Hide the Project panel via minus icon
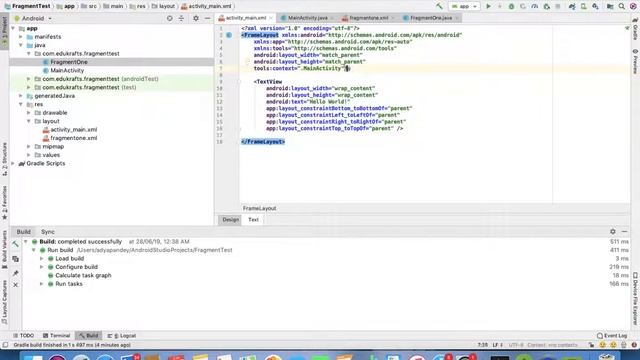Screen dimensions: 640x360 (207, 18)
